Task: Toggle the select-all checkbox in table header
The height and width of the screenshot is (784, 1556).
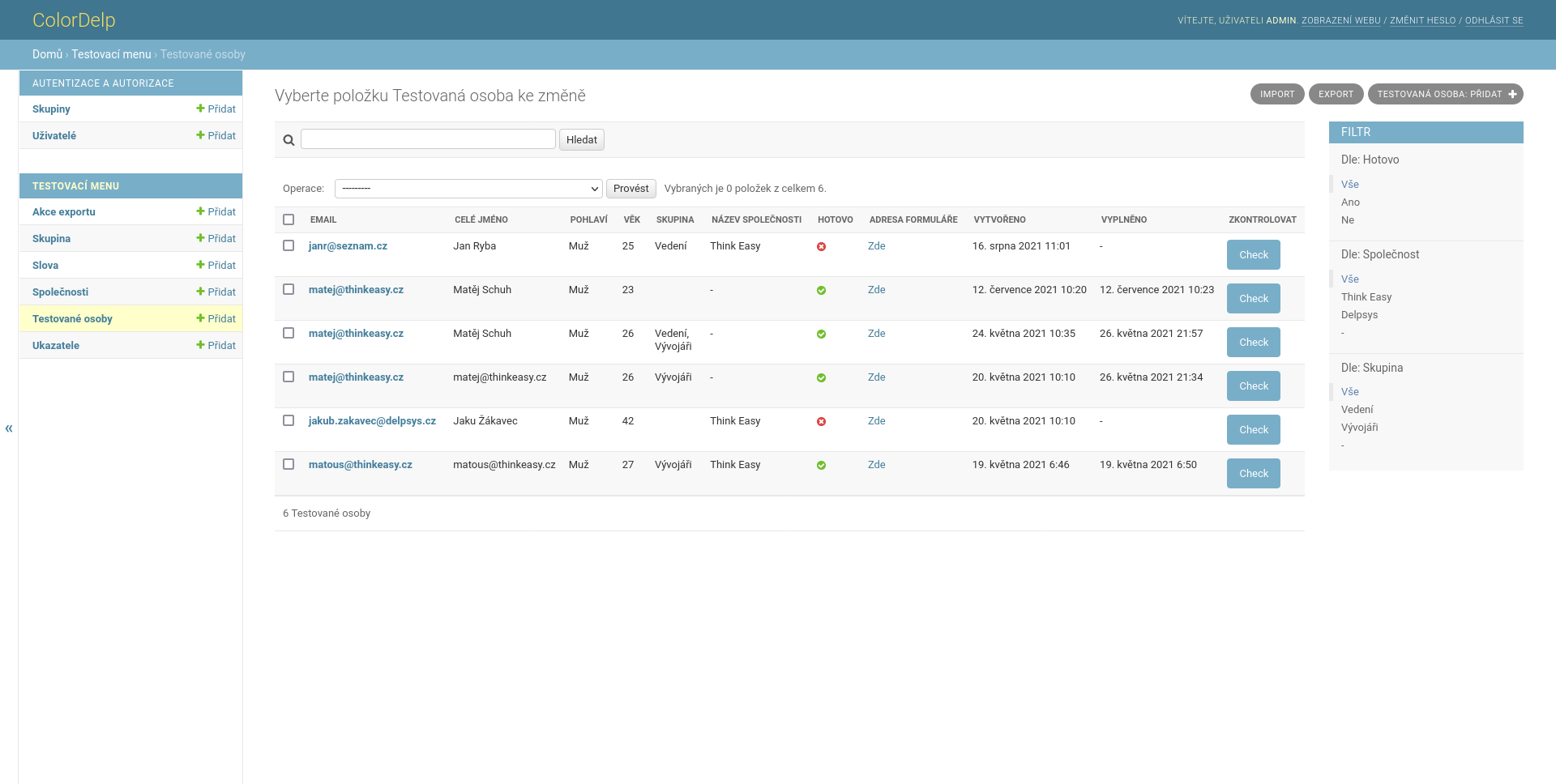Action: [x=289, y=219]
